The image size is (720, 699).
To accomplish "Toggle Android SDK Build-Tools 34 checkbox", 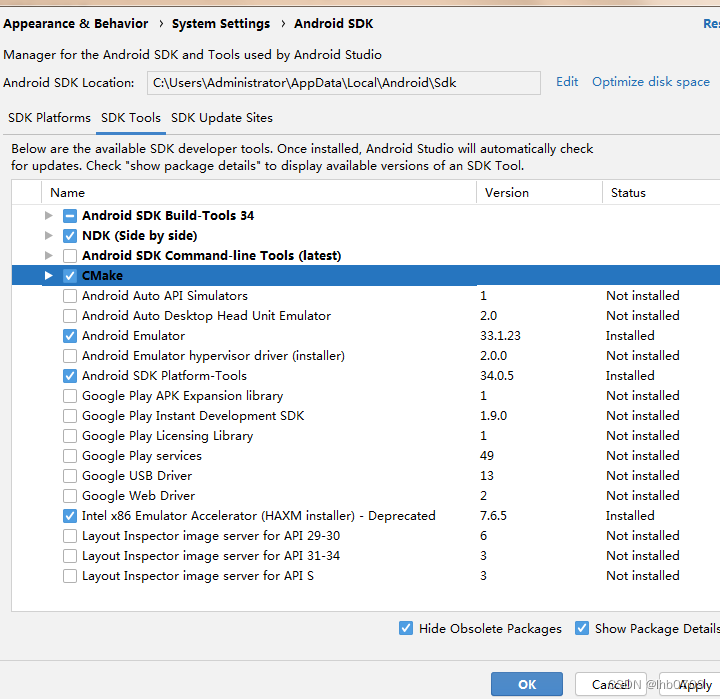I will (70, 215).
